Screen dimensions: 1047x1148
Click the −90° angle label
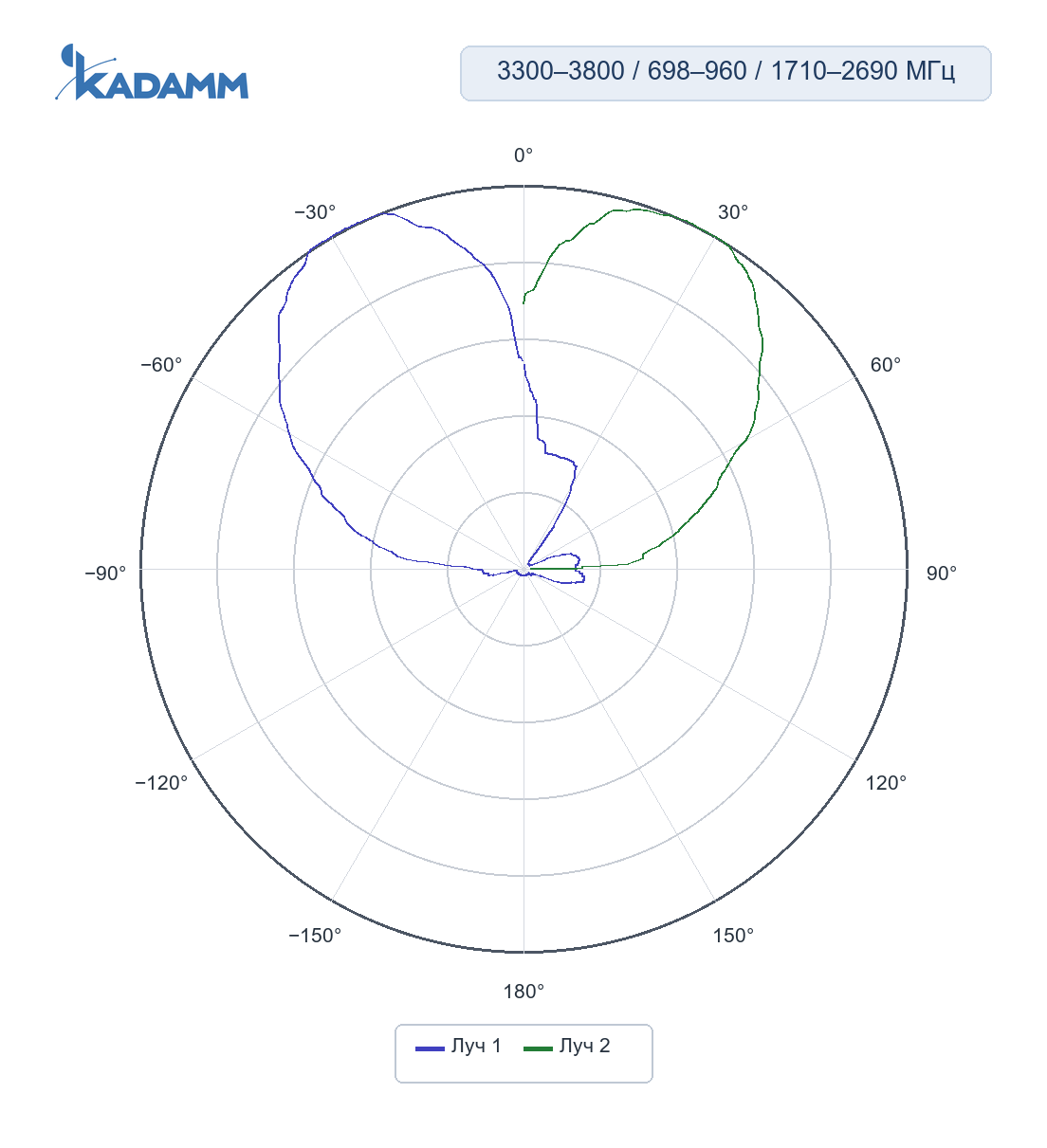coord(105,574)
